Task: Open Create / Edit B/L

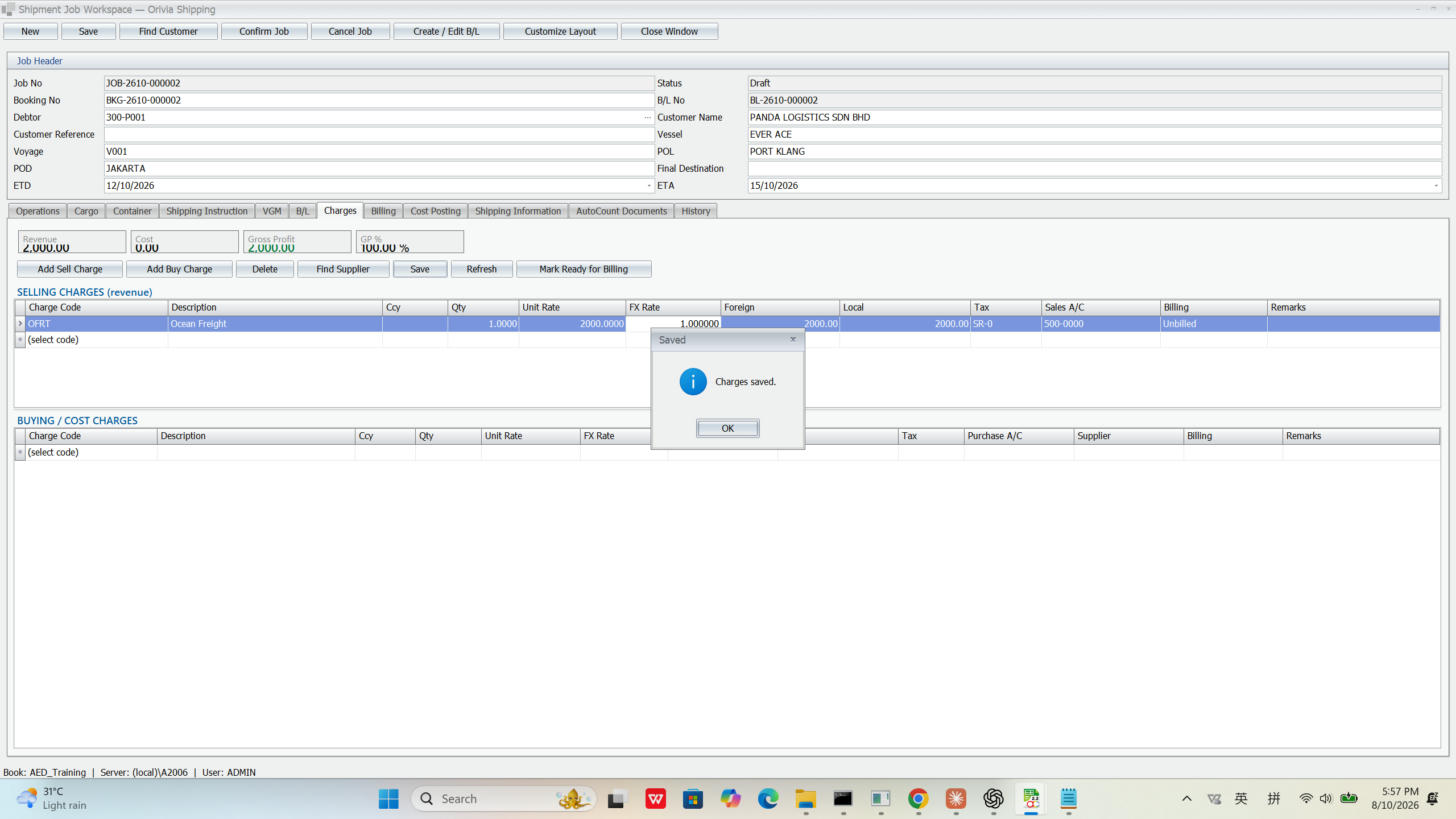Action: 446,31
